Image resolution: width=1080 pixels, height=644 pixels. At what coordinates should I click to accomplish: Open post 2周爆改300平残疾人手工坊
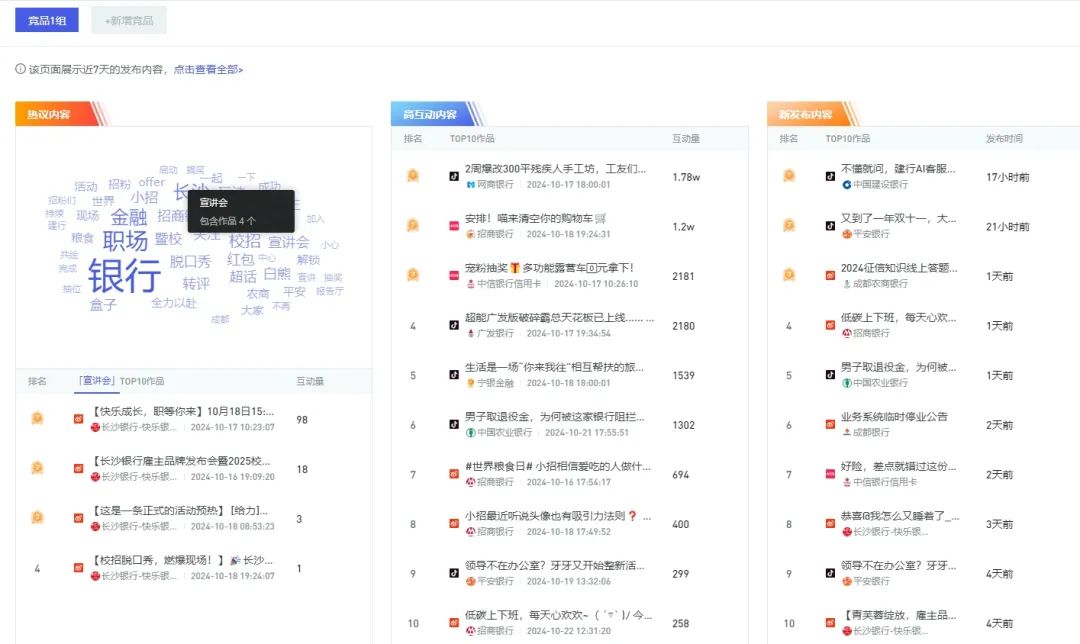[x=555, y=169]
